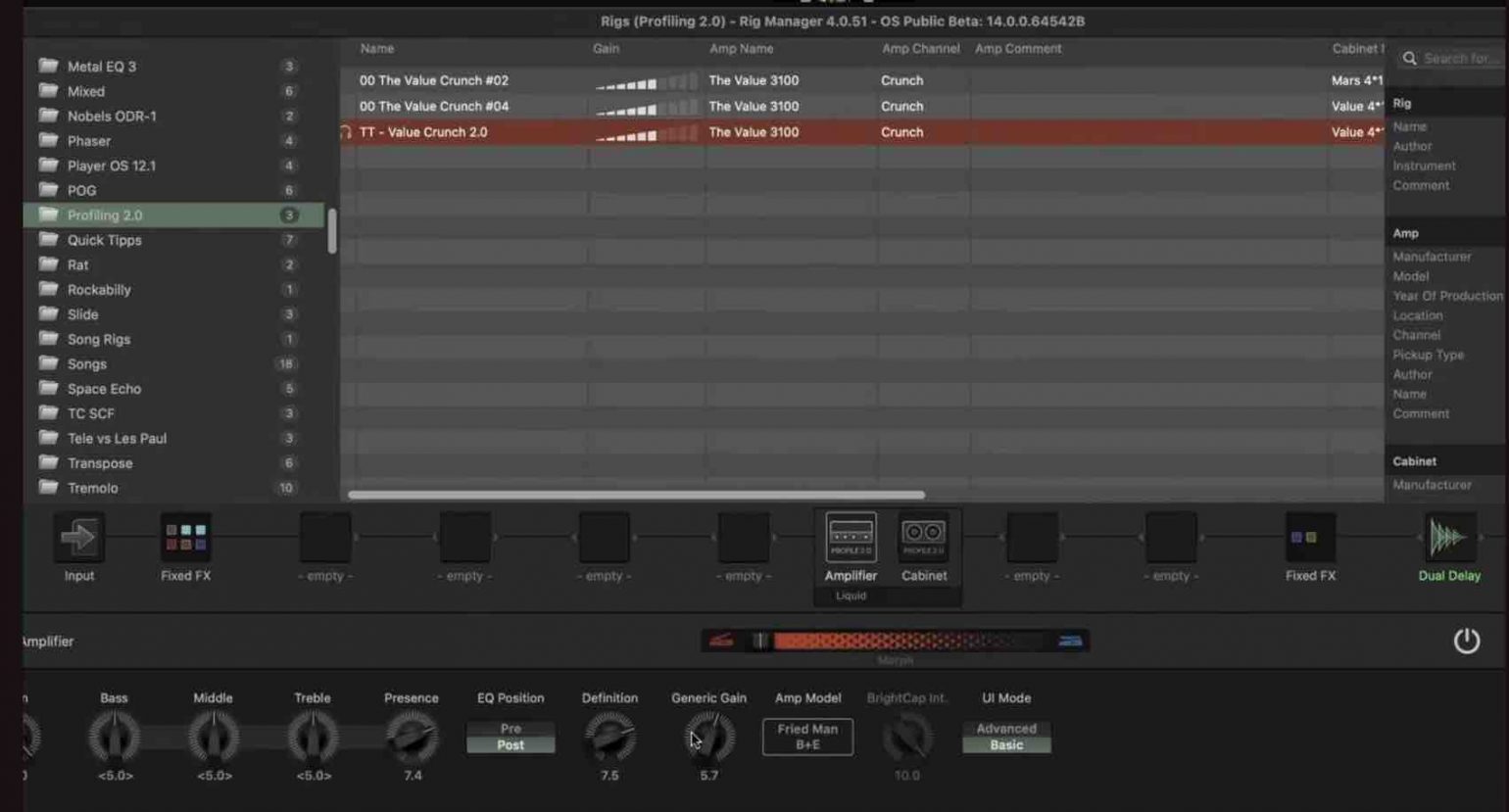
Task: Select the Input block in the signal chain
Action: click(77, 537)
